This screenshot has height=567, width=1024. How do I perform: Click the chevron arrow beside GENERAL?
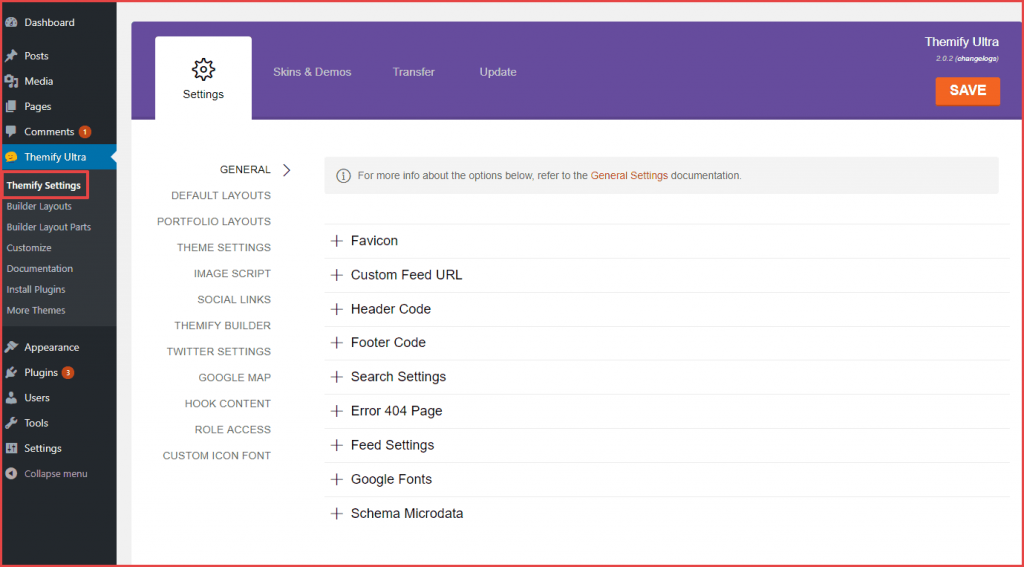pyautogui.click(x=286, y=170)
